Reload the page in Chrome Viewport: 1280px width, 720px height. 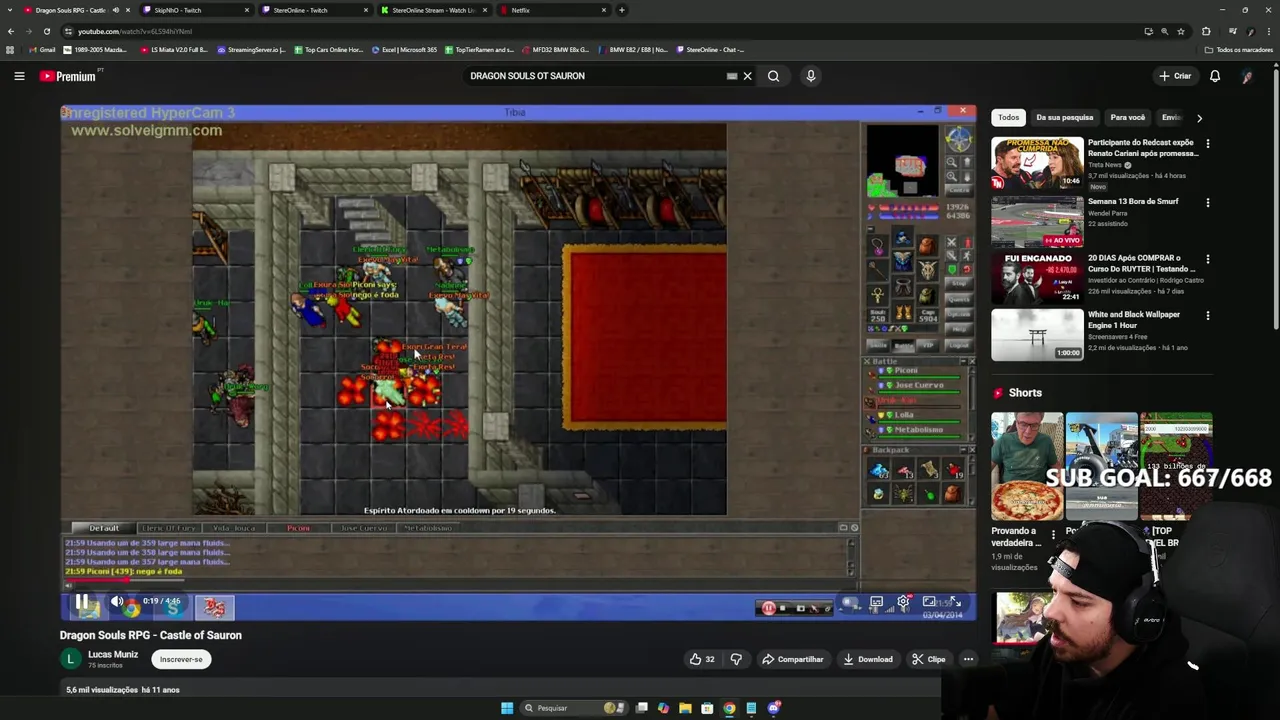tap(46, 31)
